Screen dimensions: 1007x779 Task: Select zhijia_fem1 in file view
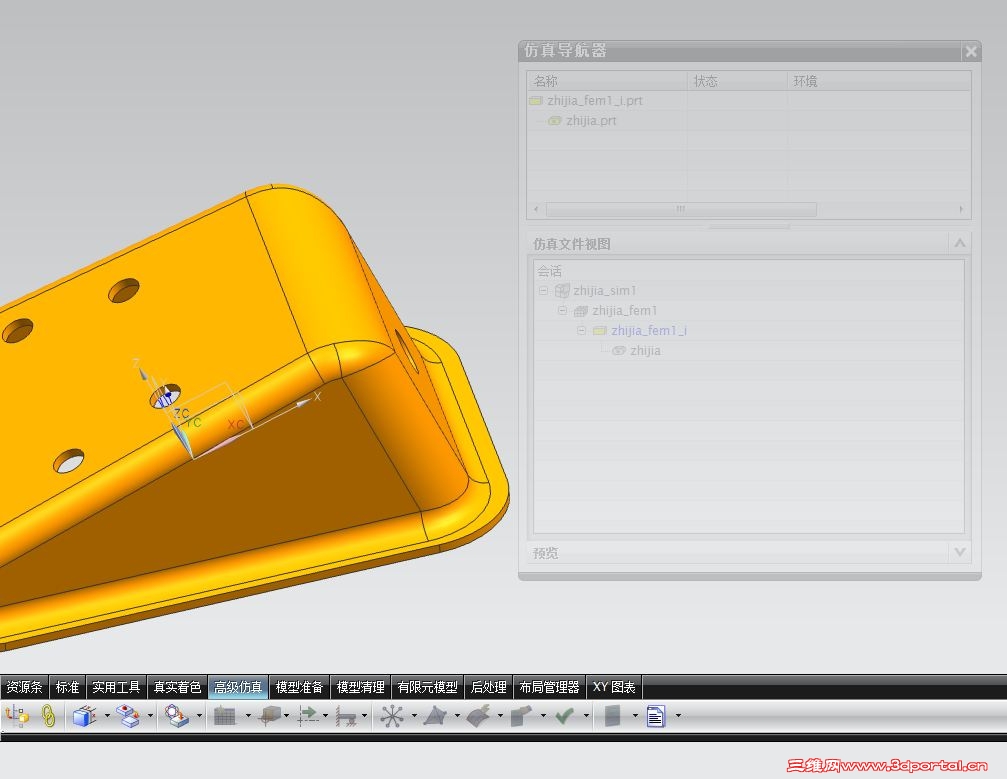[x=624, y=311]
